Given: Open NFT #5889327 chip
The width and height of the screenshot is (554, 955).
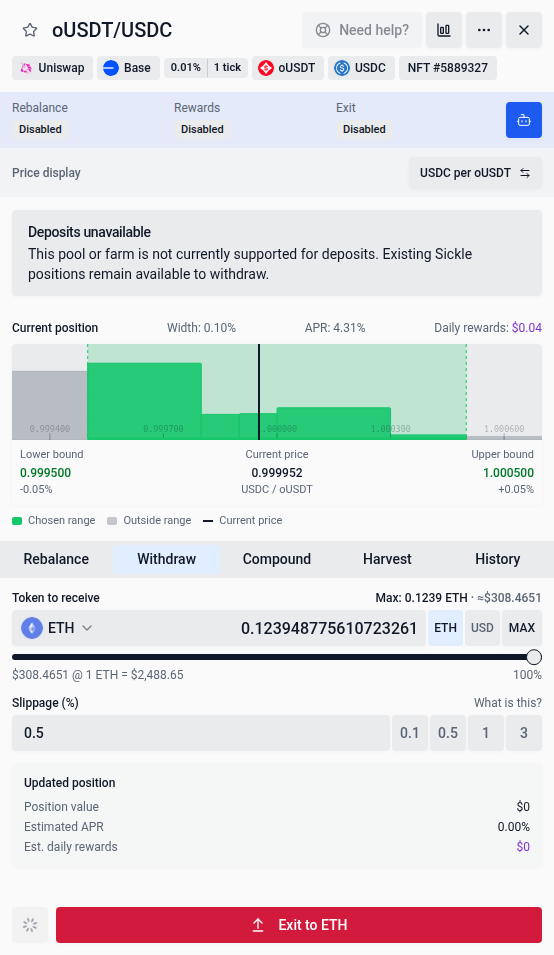Looking at the screenshot, I should pos(448,68).
